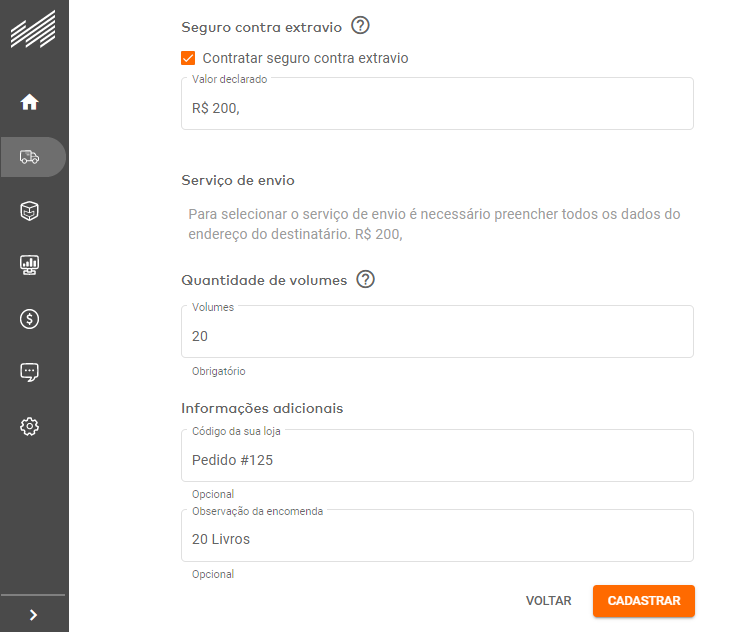Open the settings gear icon
Image resolution: width=730 pixels, height=632 pixels.
click(x=30, y=426)
